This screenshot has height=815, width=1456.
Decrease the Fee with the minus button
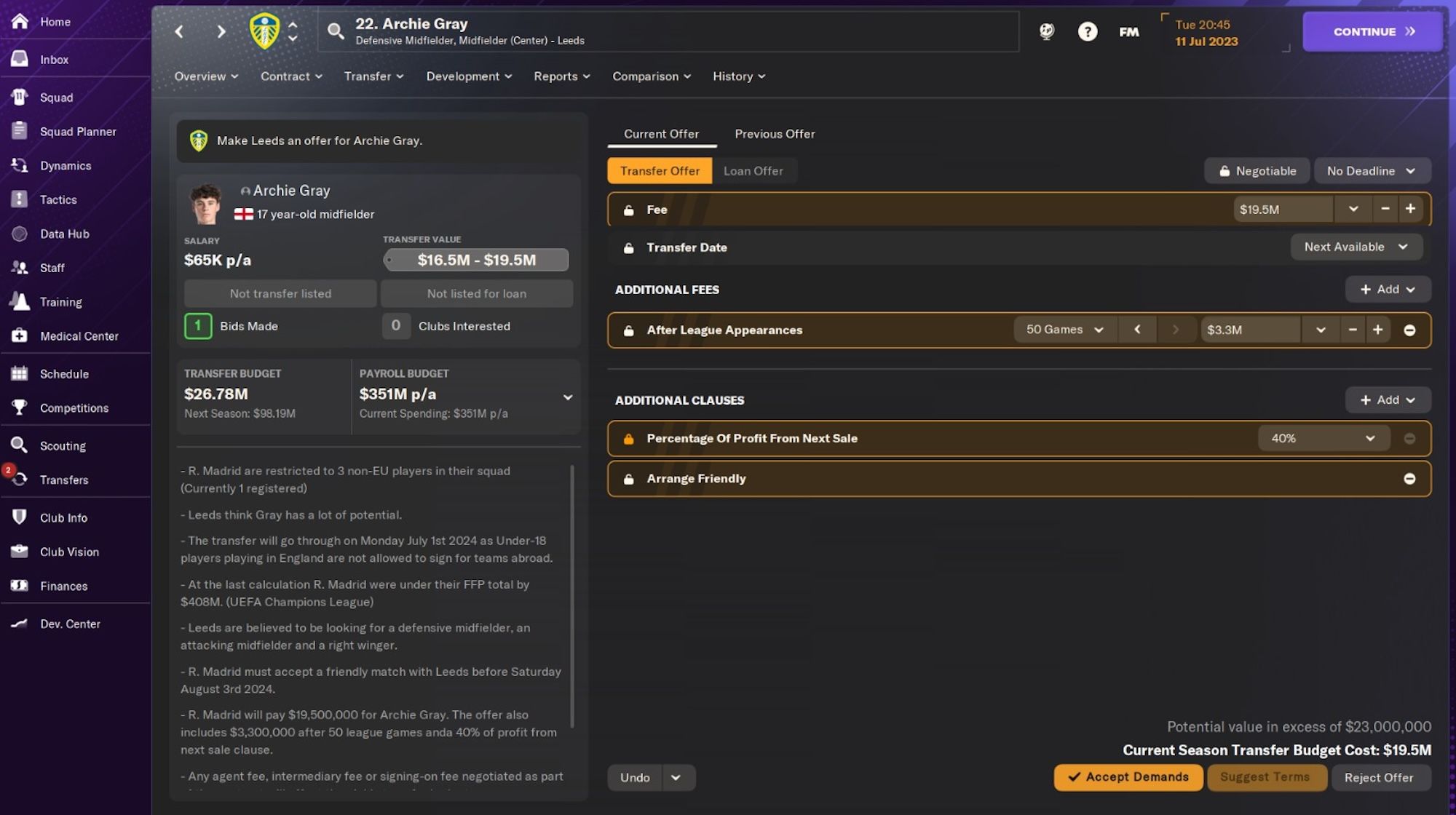pyautogui.click(x=1385, y=209)
